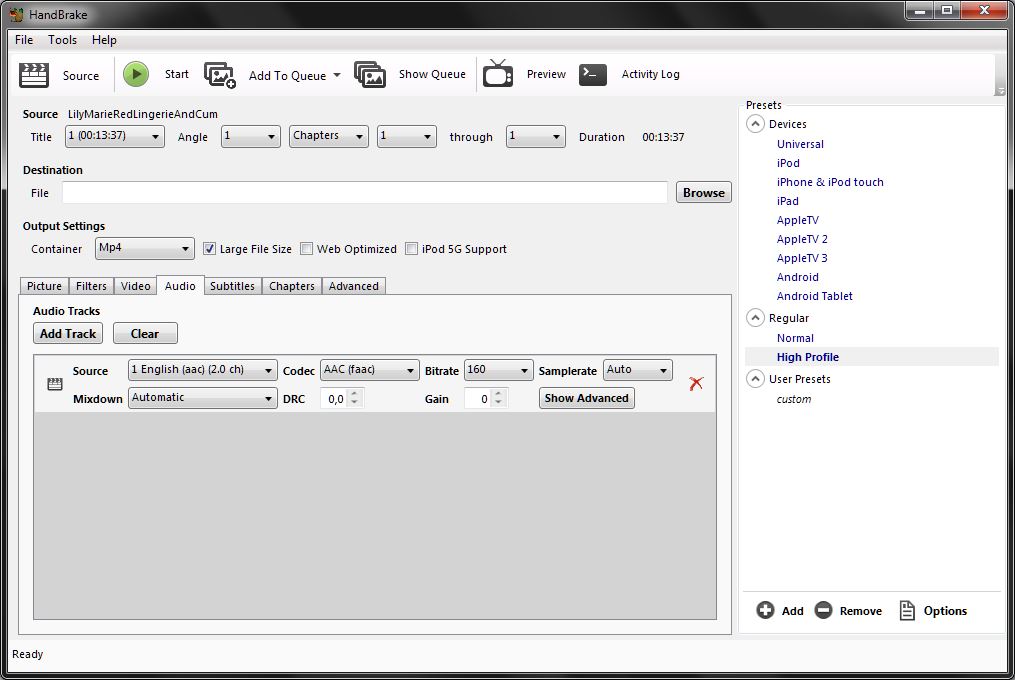
Task: Toggle Large File Size checkbox
Action: pyautogui.click(x=209, y=249)
